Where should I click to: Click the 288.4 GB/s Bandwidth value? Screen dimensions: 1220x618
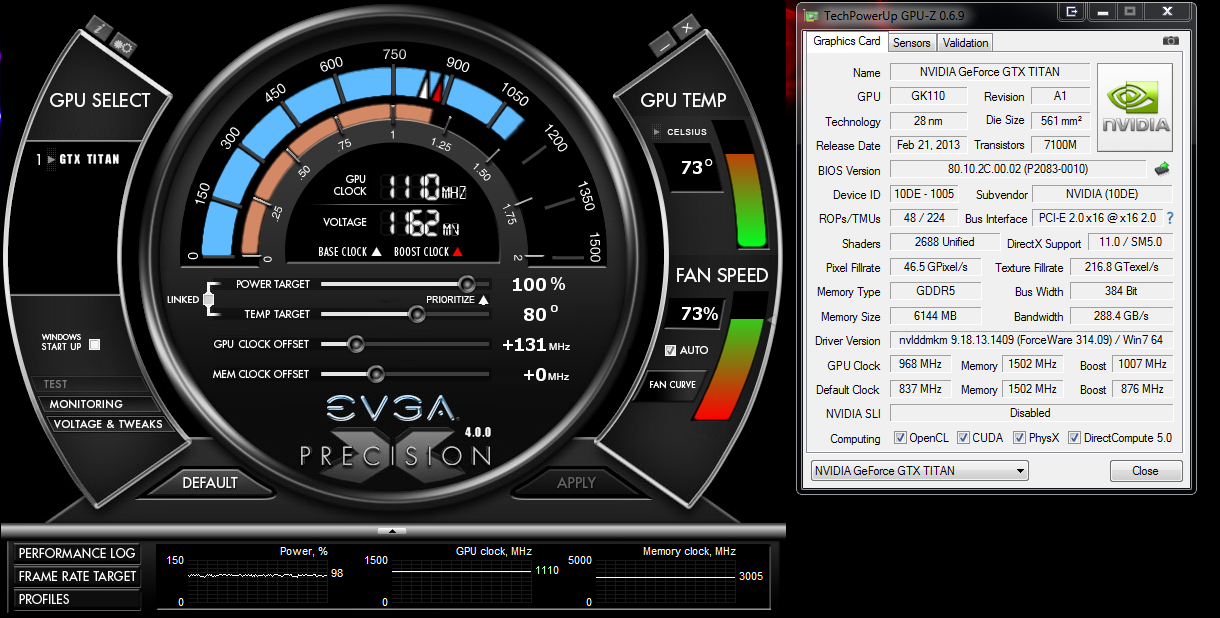tap(1121, 316)
